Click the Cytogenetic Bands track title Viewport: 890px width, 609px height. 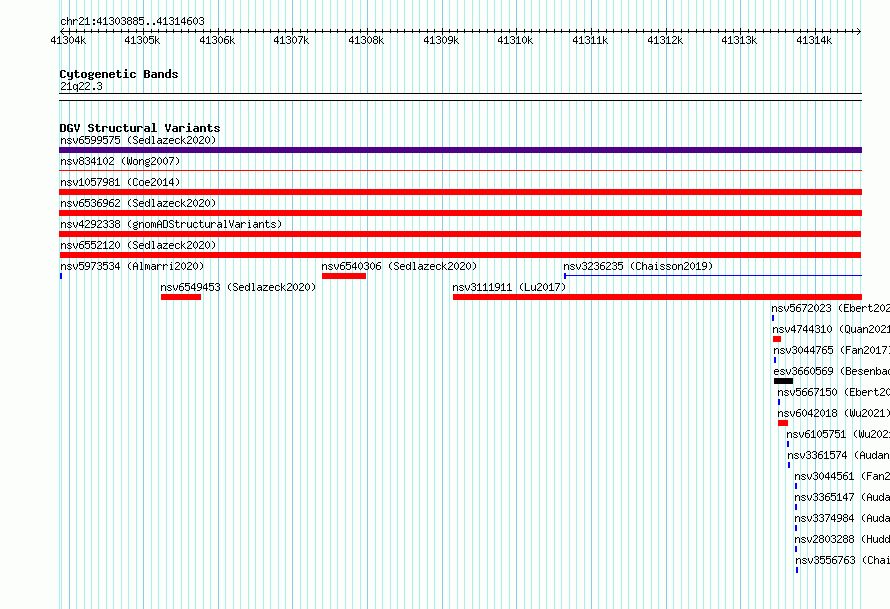click(x=119, y=74)
